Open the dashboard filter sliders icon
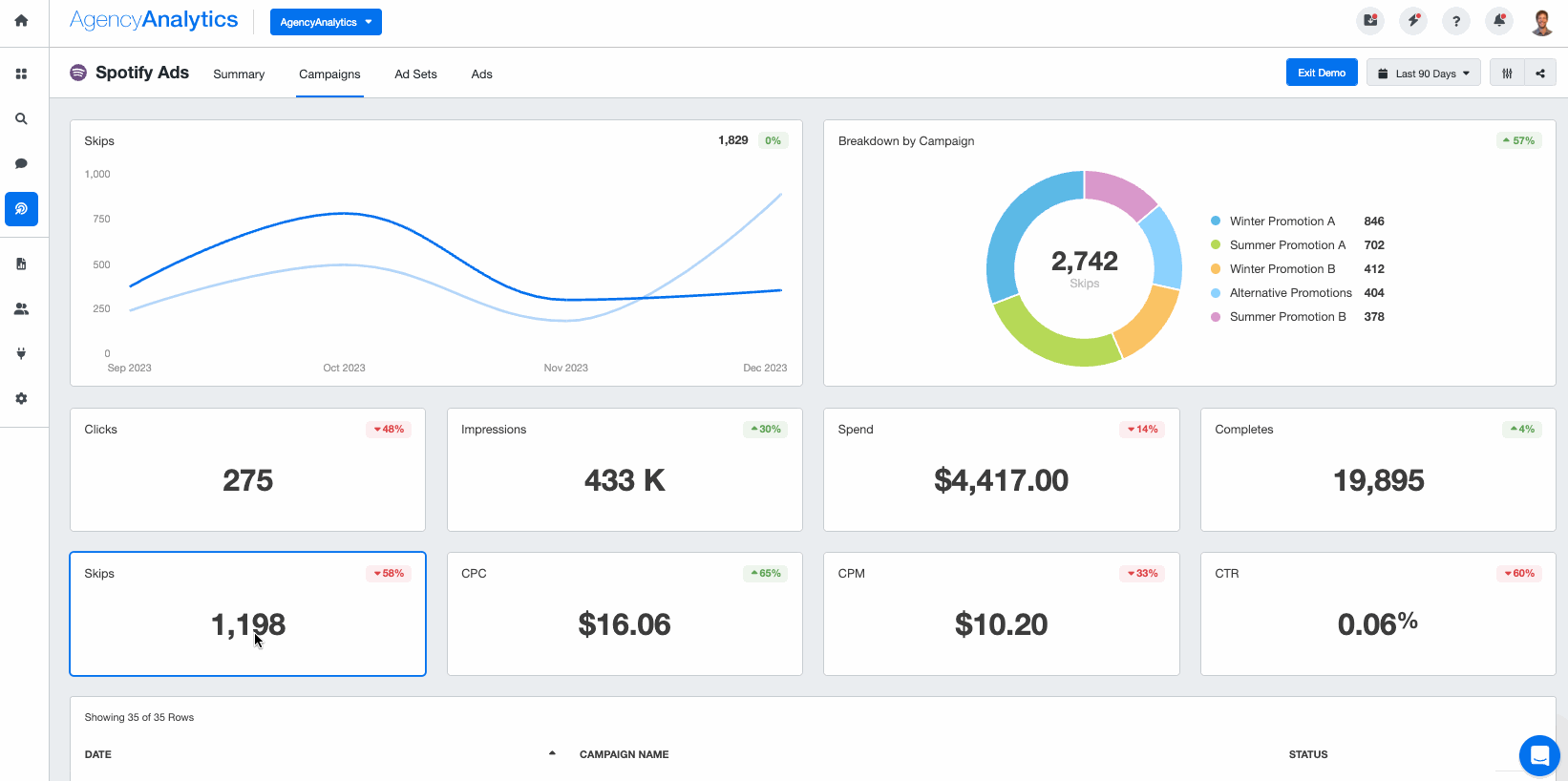Screen dimensions: 1568x781 pyautogui.click(x=1507, y=74)
